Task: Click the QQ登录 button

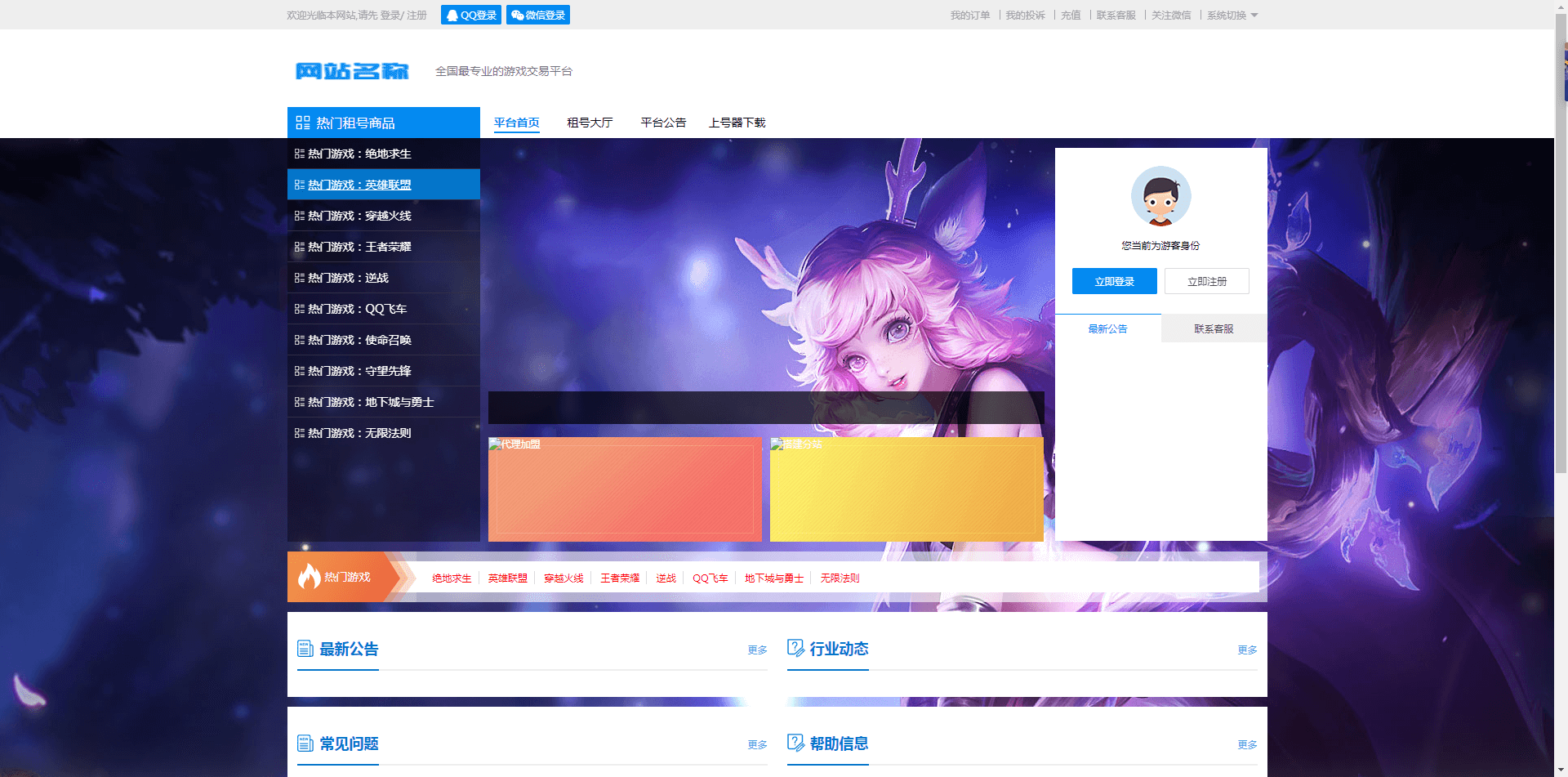Action: point(471,15)
